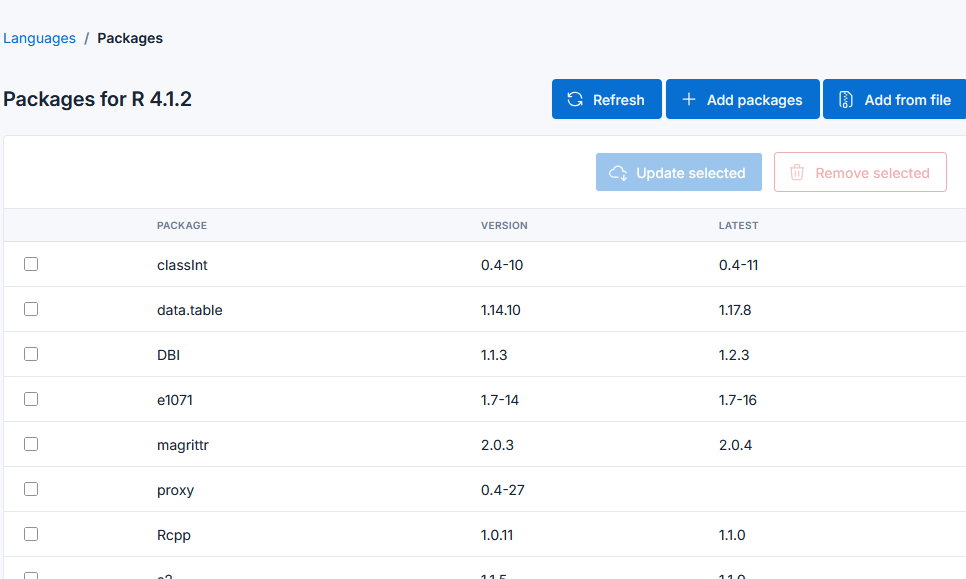Sort by the LATEST column header
Screen dimensions: 966x579
738,225
